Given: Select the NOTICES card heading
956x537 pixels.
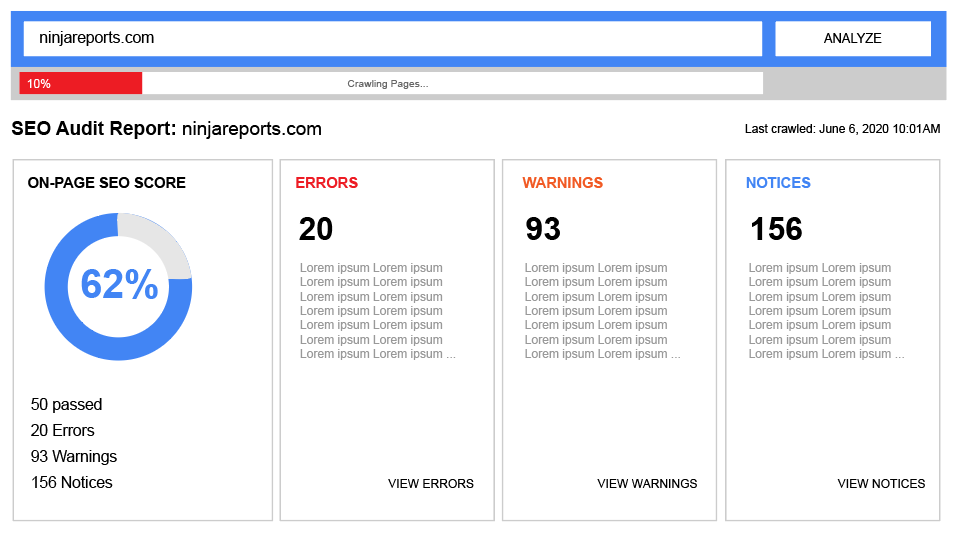Looking at the screenshot, I should [778, 183].
